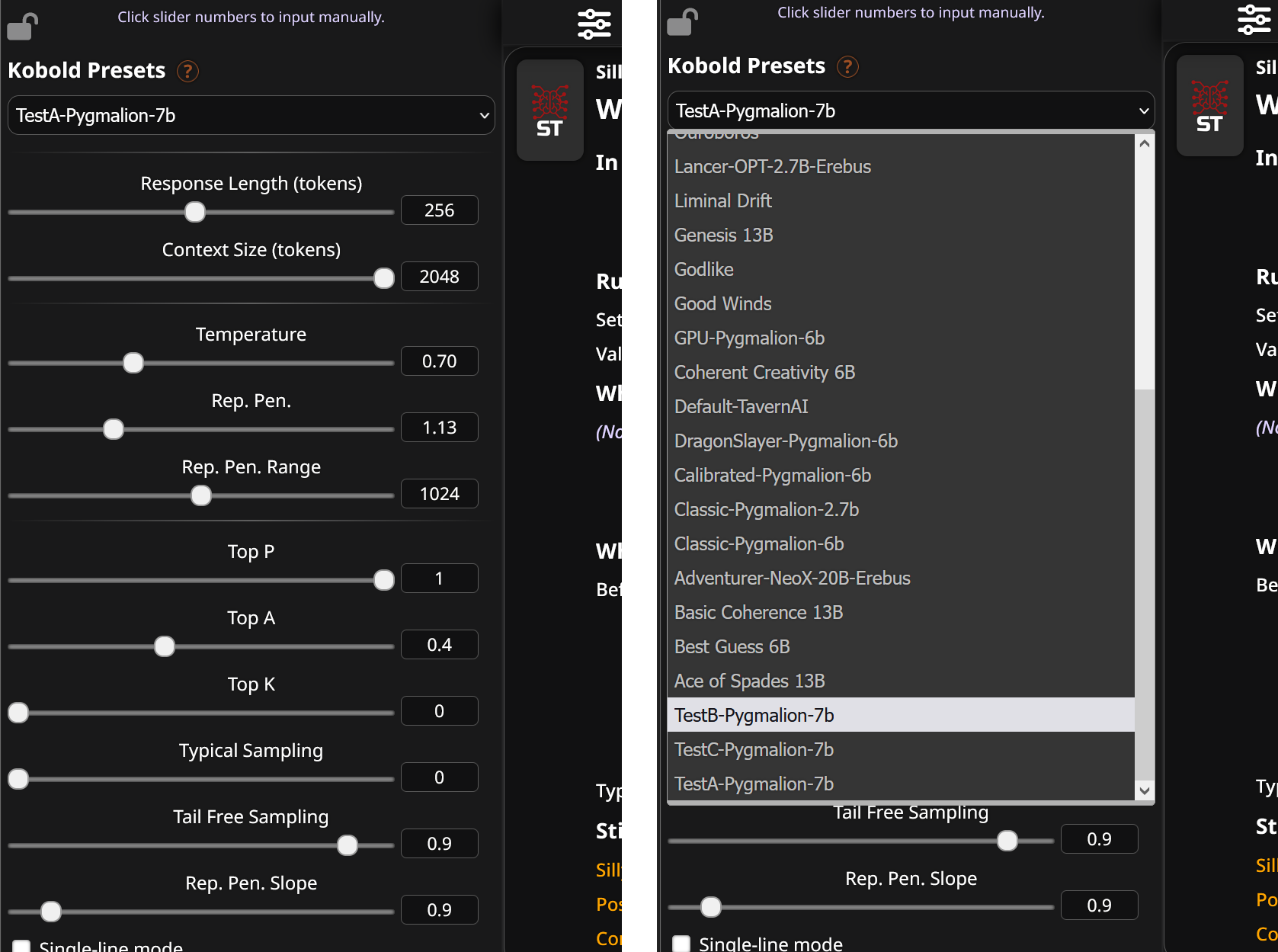The width and height of the screenshot is (1278, 952).
Task: Click the Temperature slider handle
Action: 133,363
